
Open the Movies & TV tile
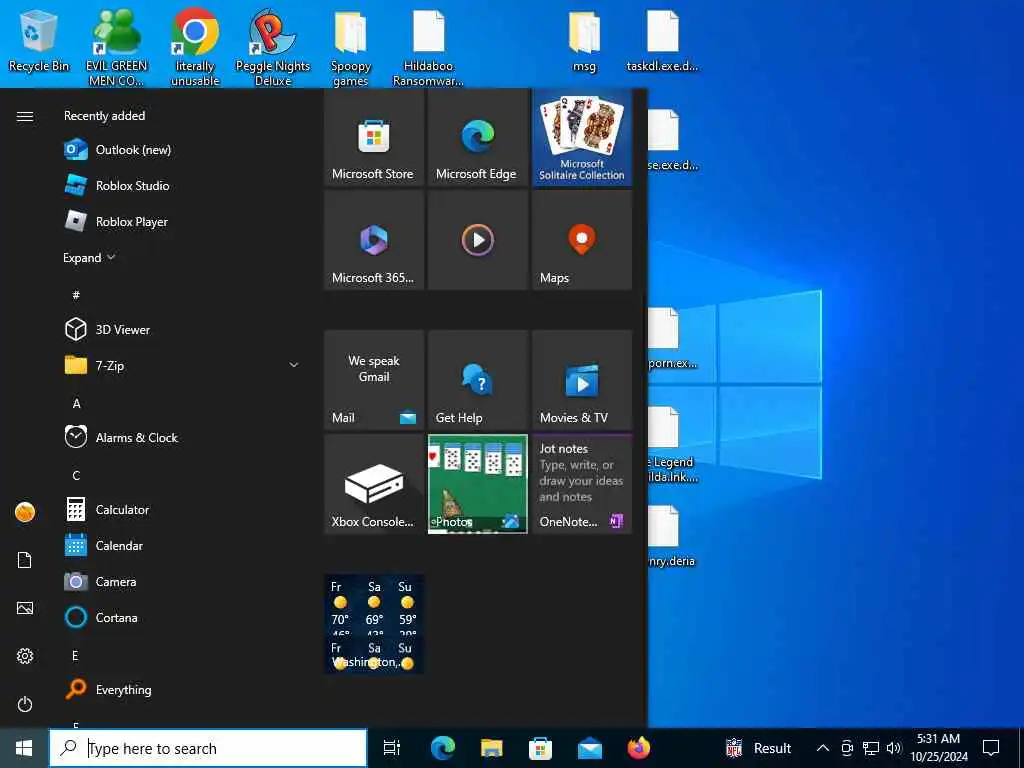point(582,380)
